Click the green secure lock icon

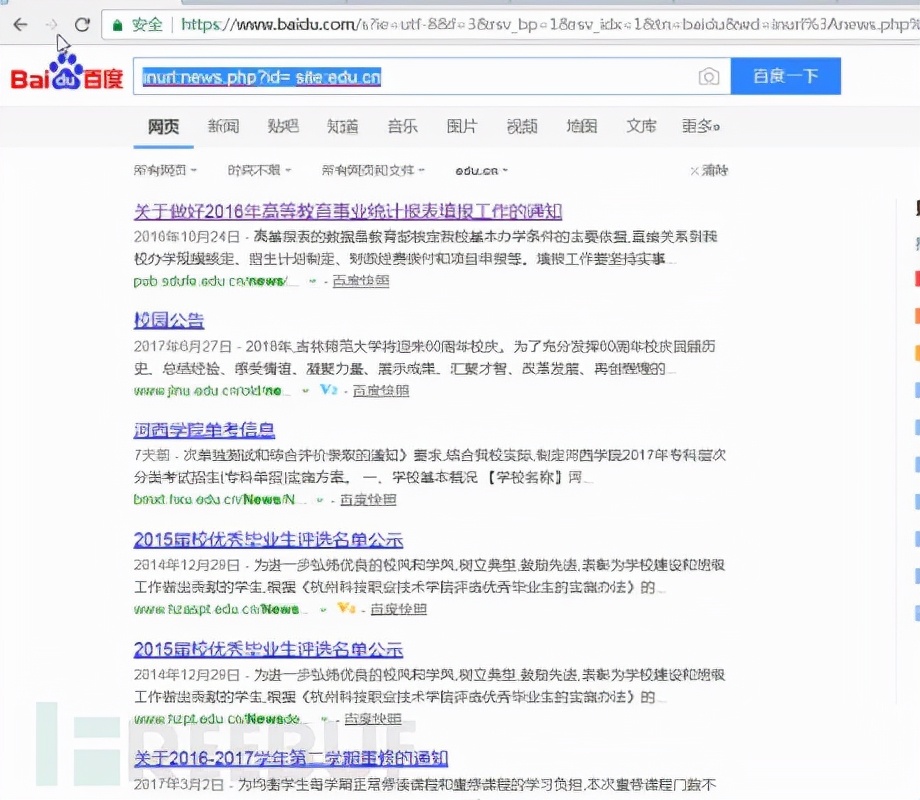click(117, 25)
